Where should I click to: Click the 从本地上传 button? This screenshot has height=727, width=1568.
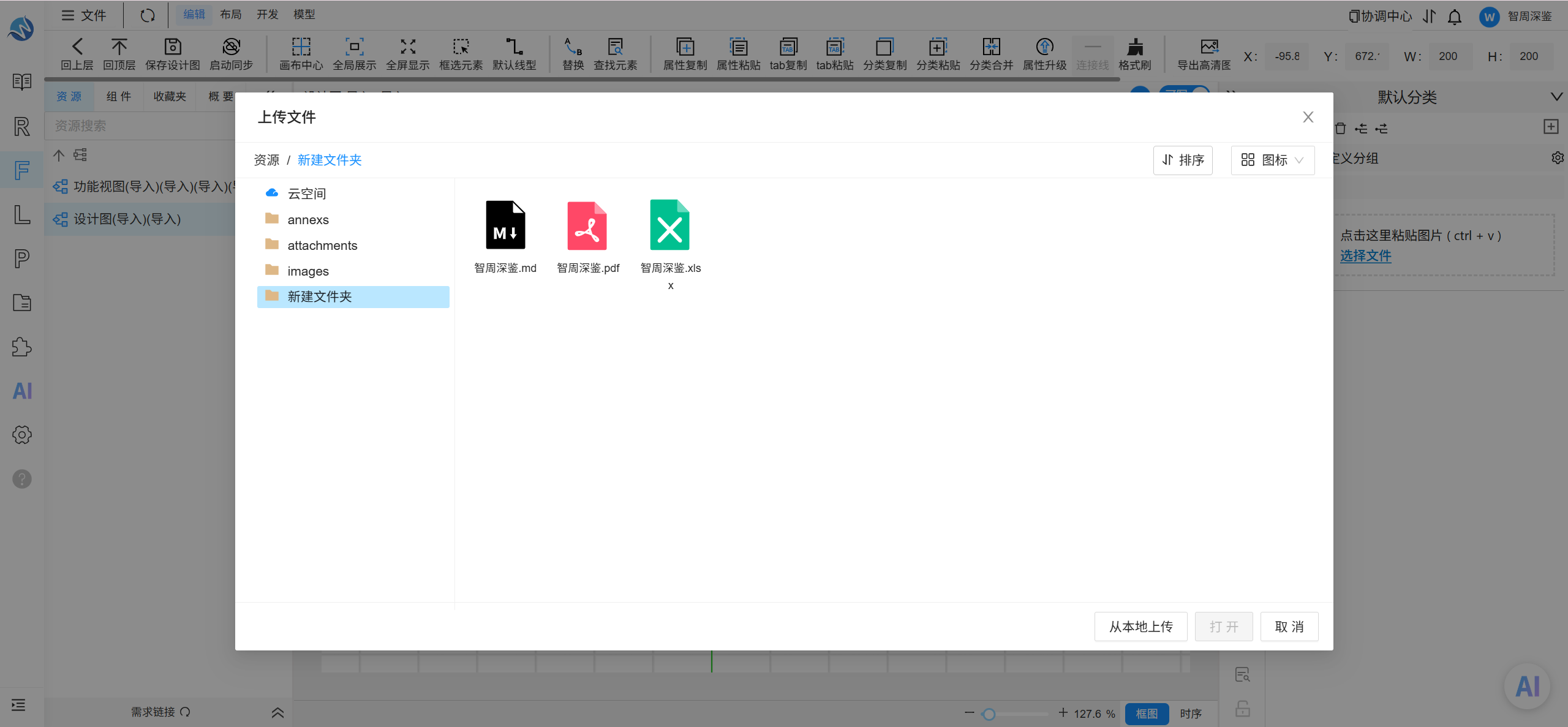(x=1140, y=627)
